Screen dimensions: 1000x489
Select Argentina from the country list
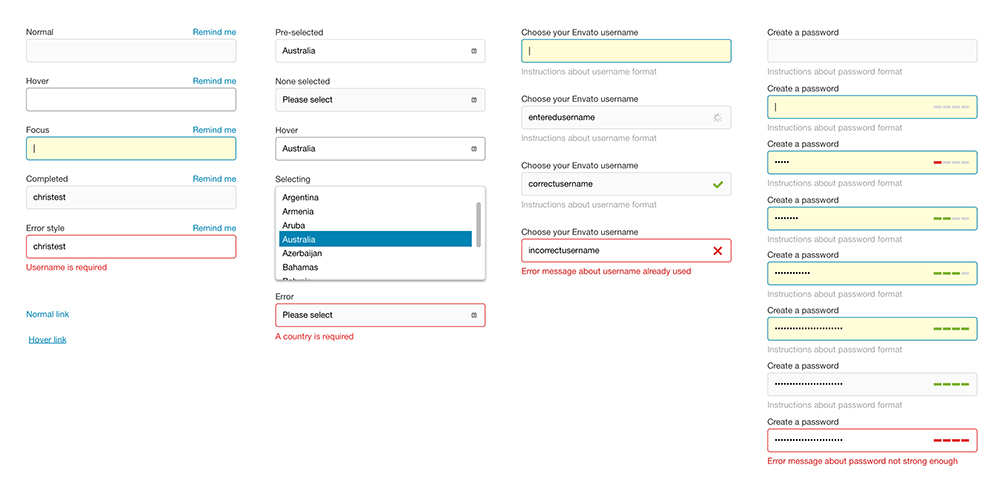(x=301, y=198)
